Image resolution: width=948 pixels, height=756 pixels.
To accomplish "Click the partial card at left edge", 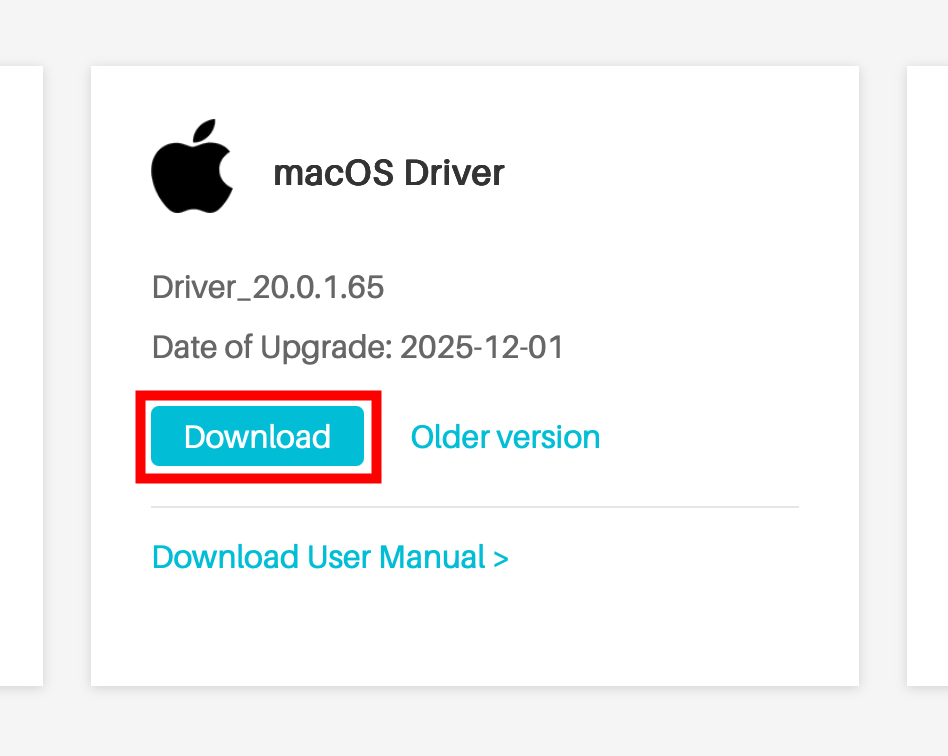I will click(20, 375).
